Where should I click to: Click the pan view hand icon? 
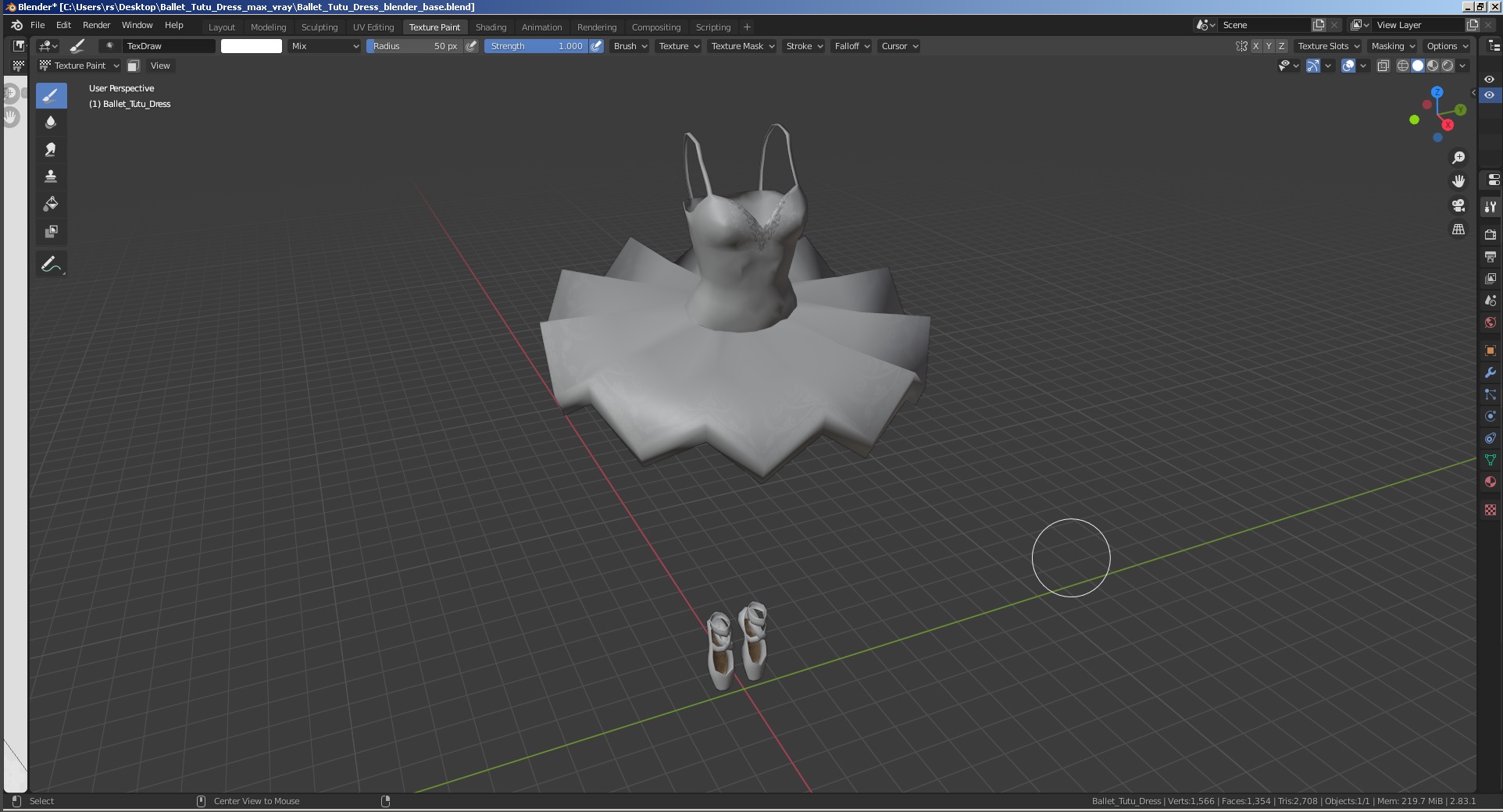pos(1458,181)
